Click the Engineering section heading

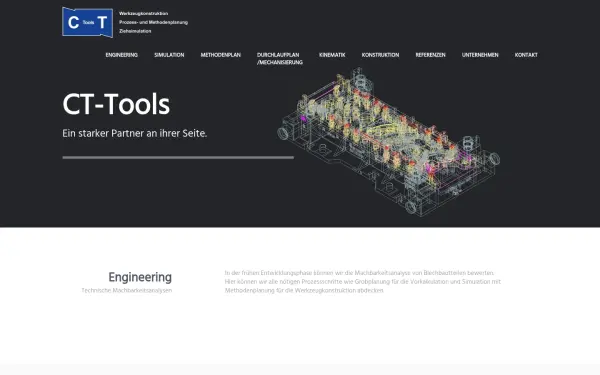coord(140,277)
